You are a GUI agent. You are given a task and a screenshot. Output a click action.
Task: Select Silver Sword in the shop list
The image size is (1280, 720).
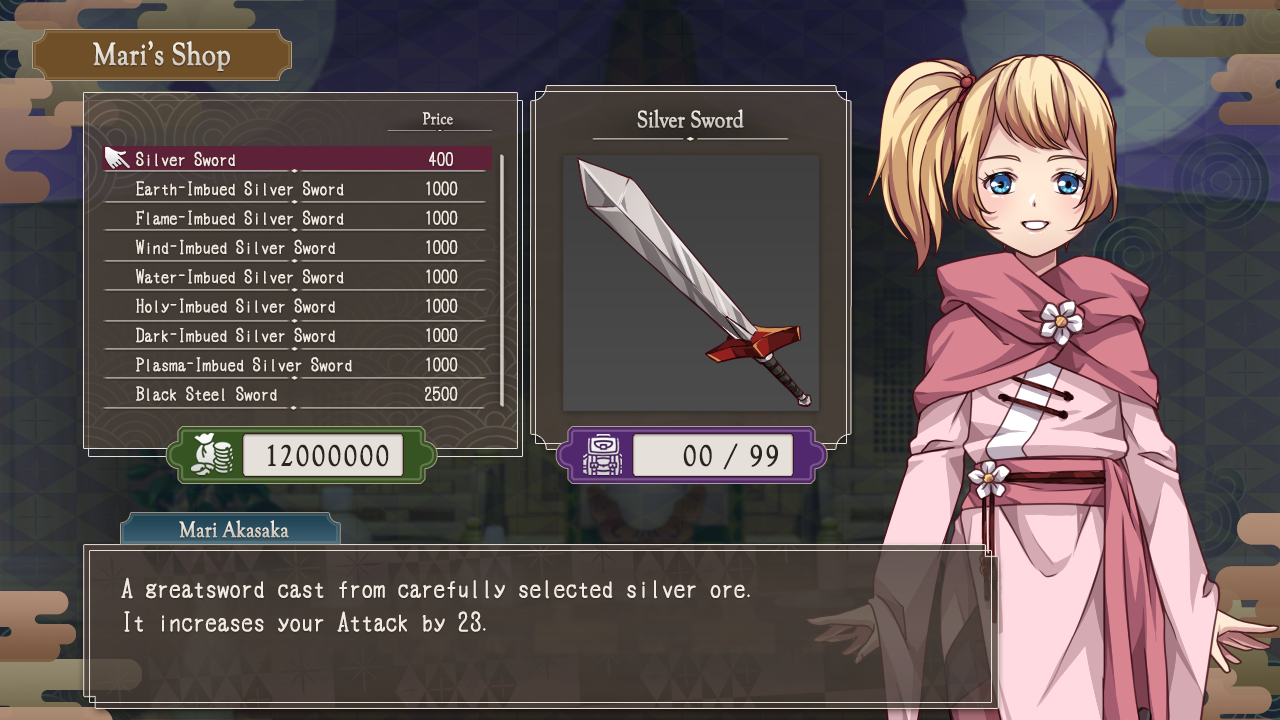pos(298,159)
